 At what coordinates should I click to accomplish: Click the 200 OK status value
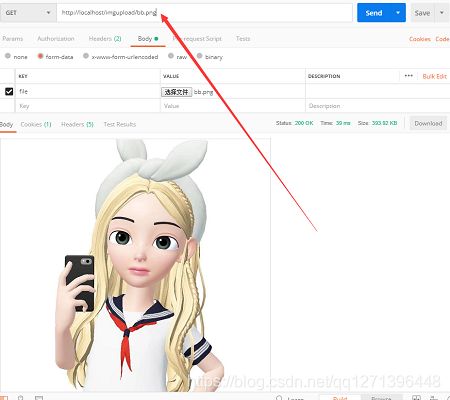[304, 123]
